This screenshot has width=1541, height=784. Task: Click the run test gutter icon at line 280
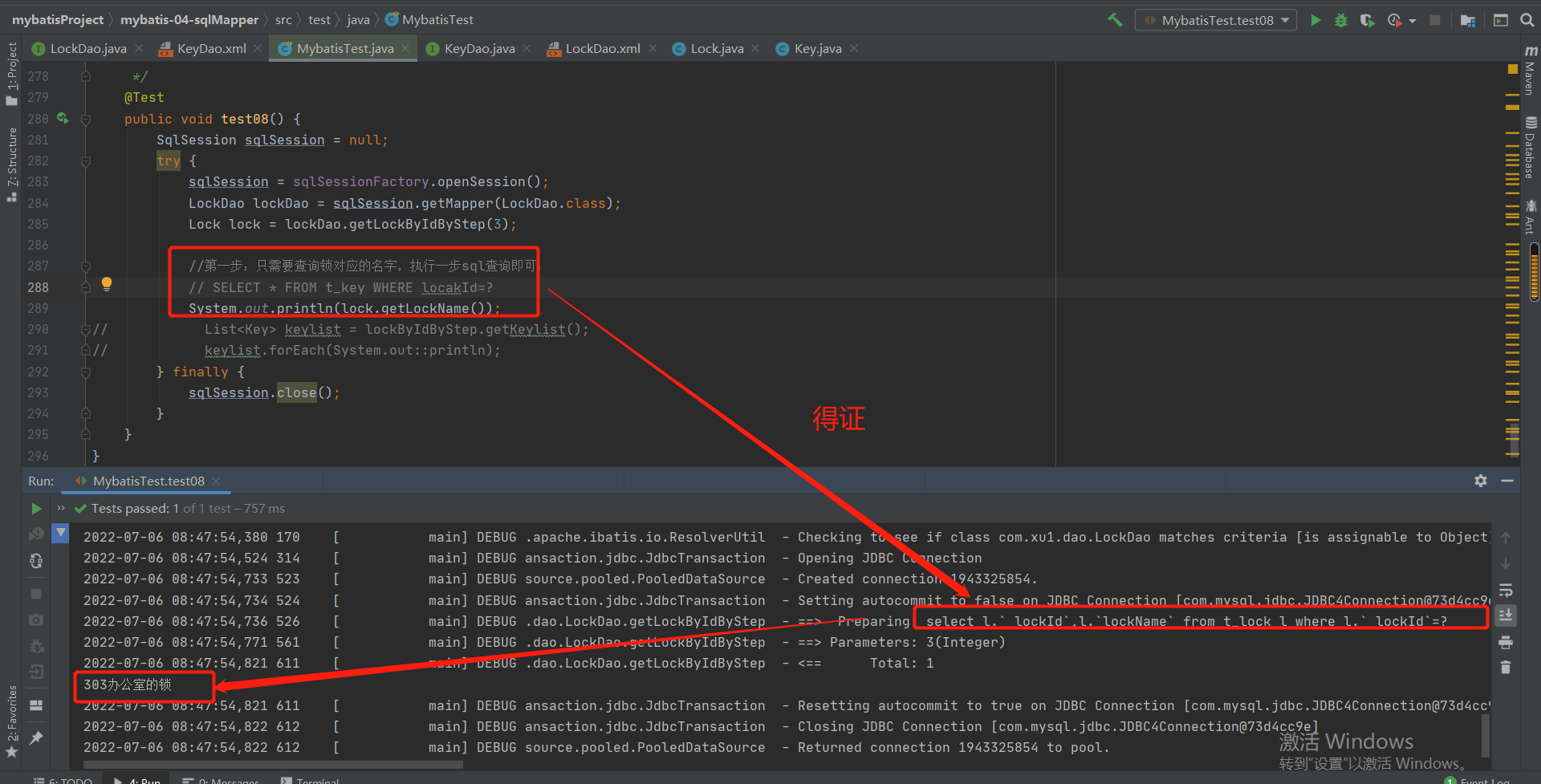point(63,119)
